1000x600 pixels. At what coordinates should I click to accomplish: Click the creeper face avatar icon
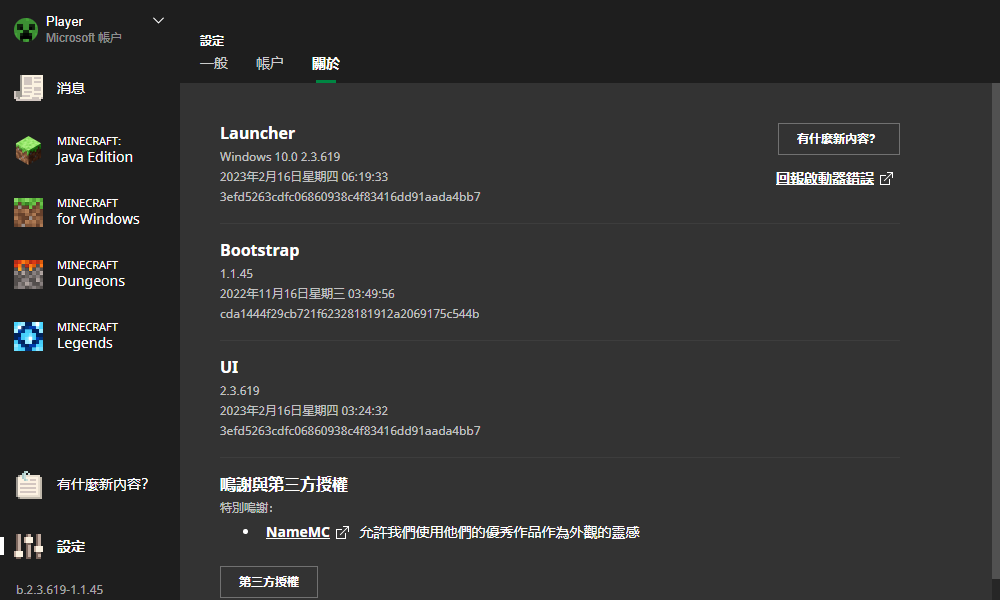[x=26, y=30]
